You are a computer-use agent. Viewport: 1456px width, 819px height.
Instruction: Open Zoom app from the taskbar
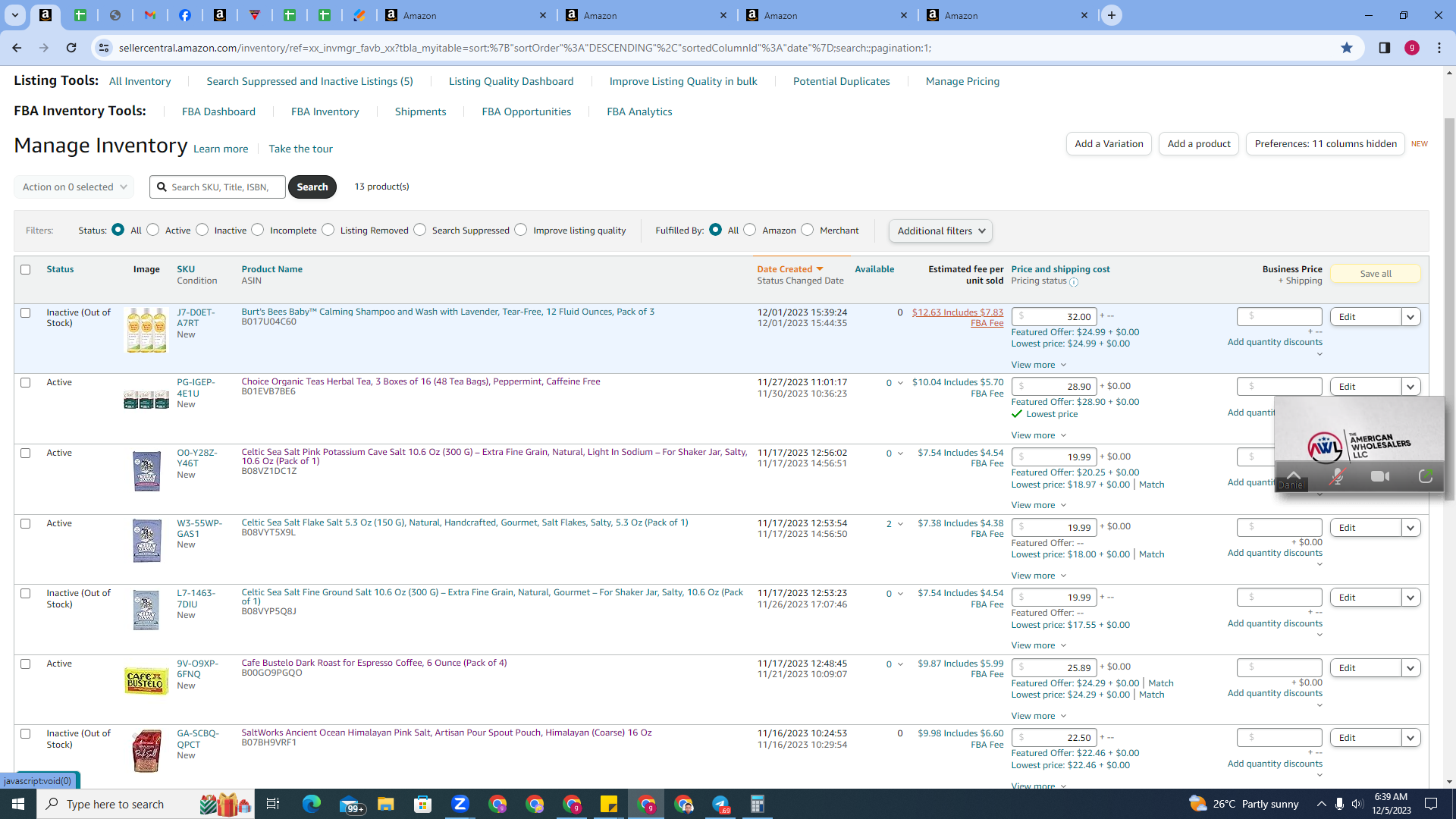tap(460, 804)
